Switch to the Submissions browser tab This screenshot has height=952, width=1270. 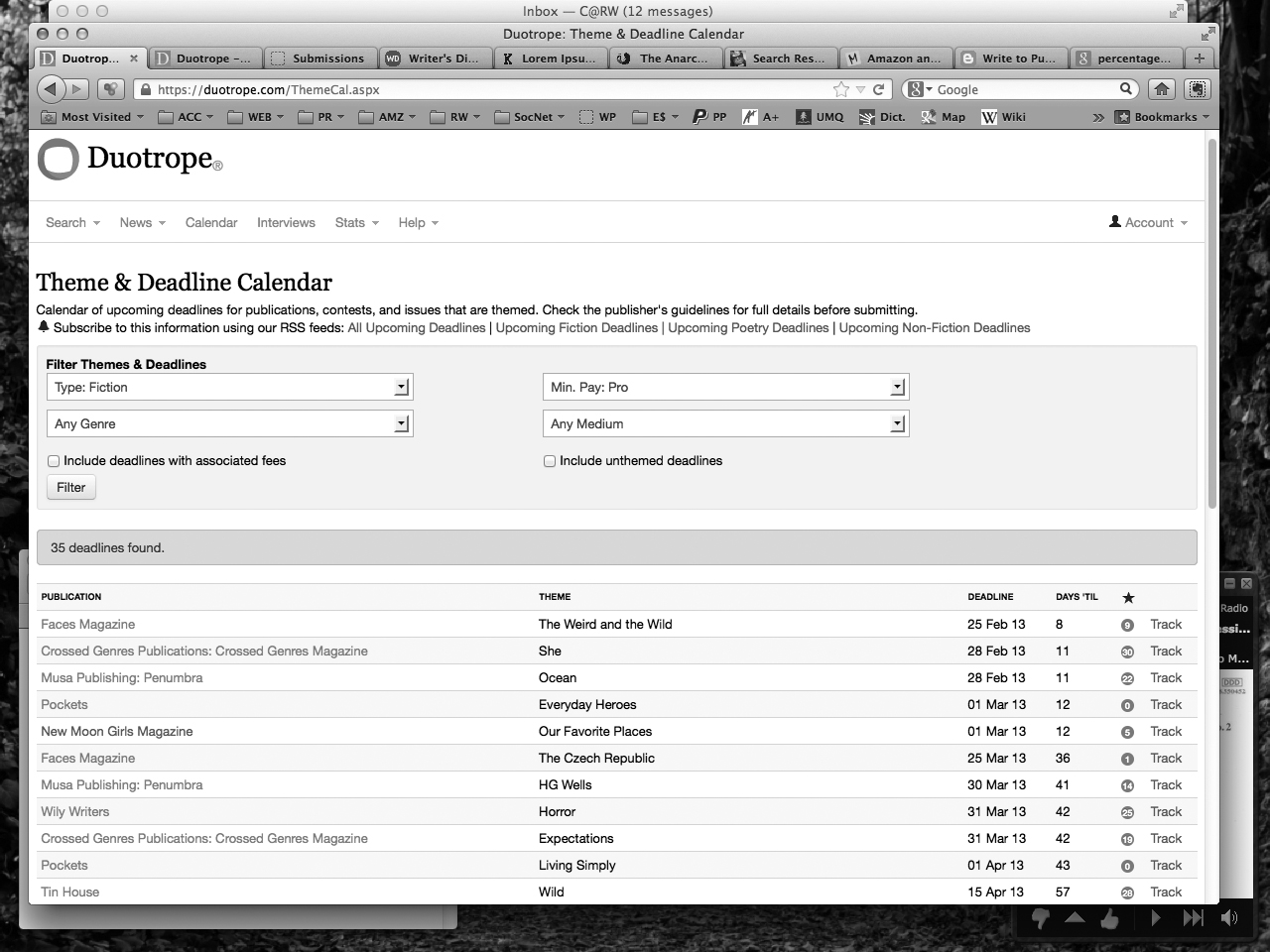tap(320, 59)
